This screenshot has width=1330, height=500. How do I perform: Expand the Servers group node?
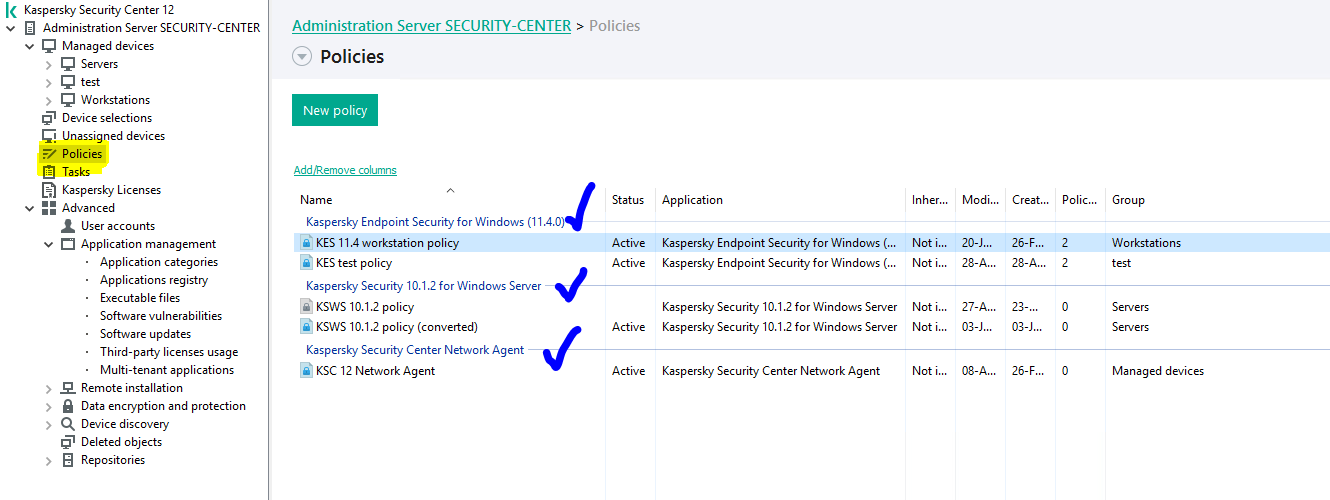(x=48, y=64)
